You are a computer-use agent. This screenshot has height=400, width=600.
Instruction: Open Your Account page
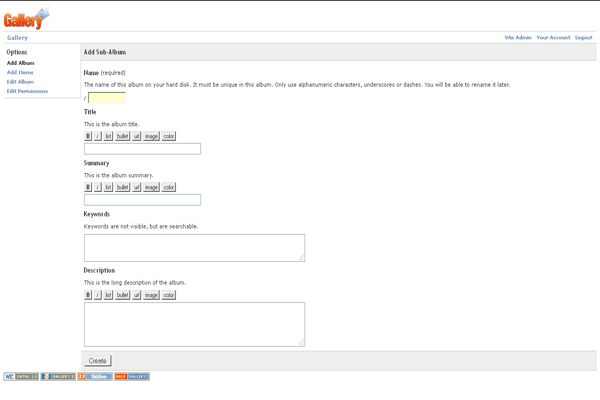[553, 38]
